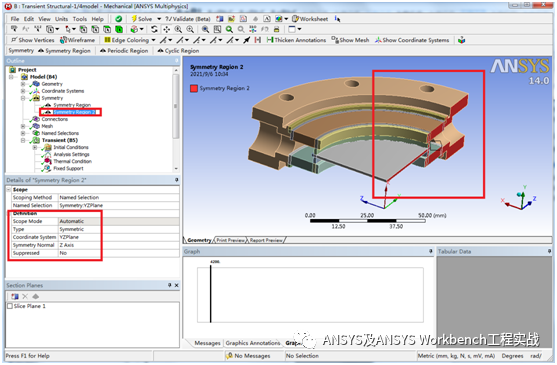
Task: Click the Label tool icon
Action: pos(14,29)
